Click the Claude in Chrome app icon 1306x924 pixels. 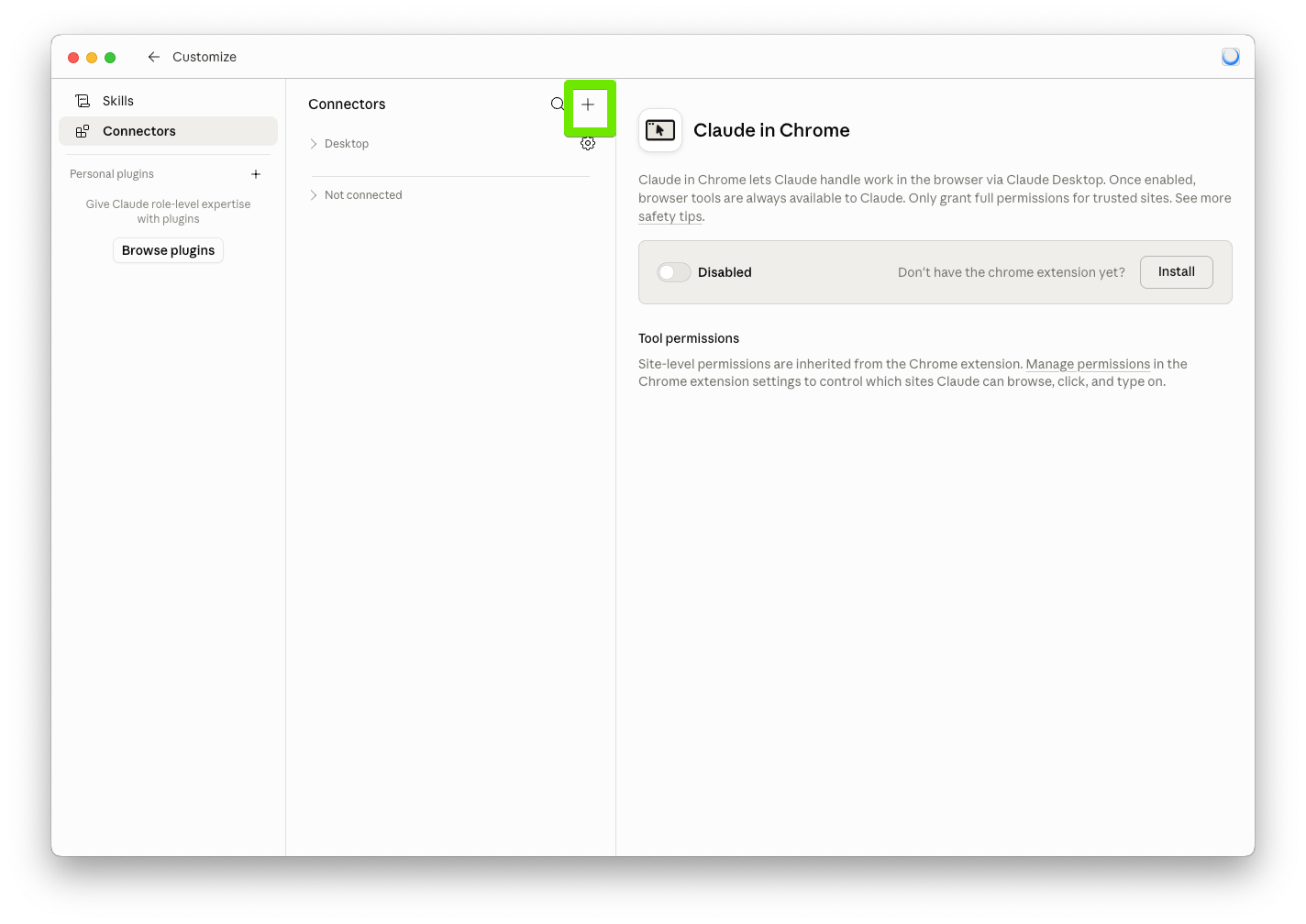(660, 130)
